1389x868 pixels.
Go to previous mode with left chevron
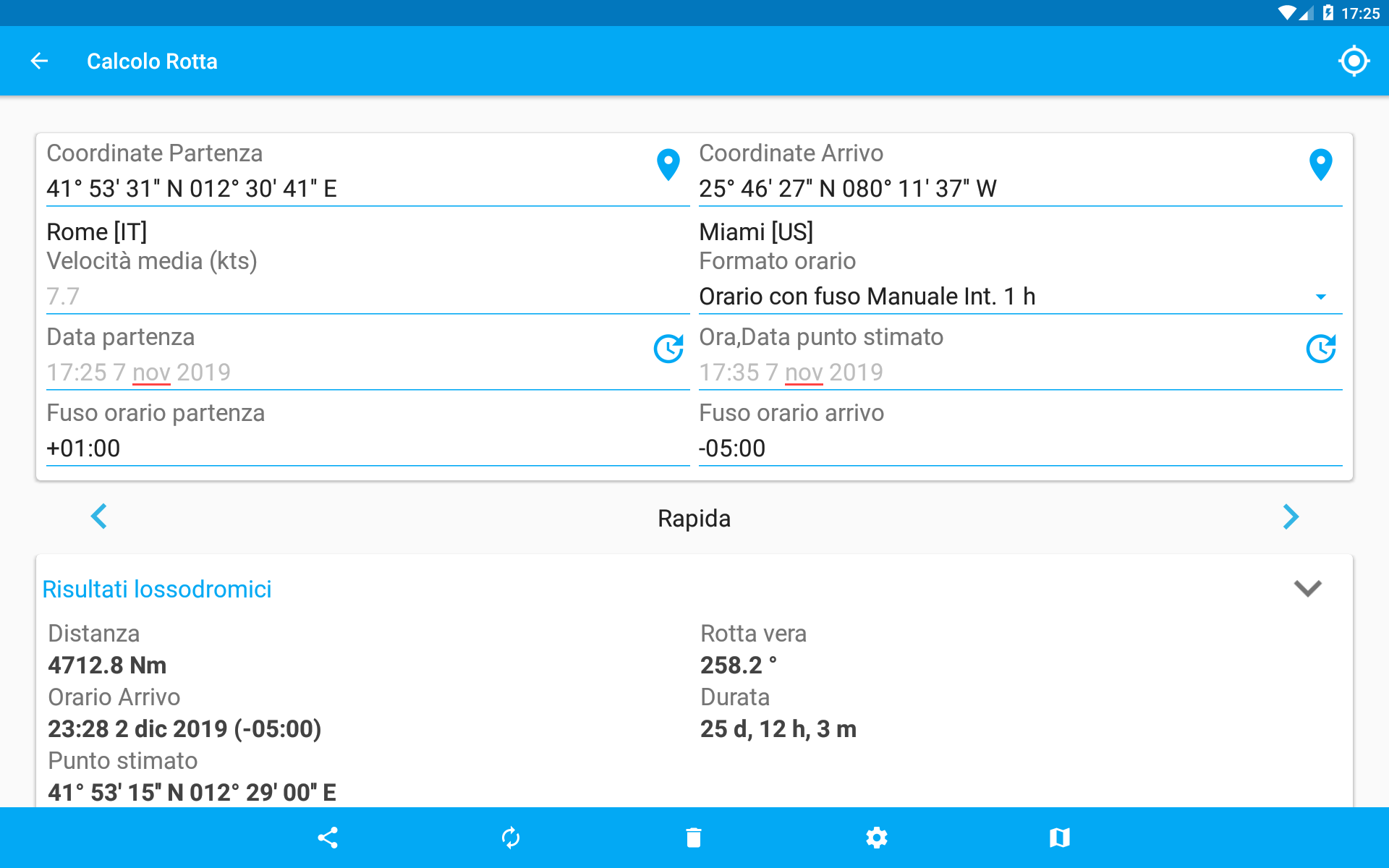(x=99, y=516)
